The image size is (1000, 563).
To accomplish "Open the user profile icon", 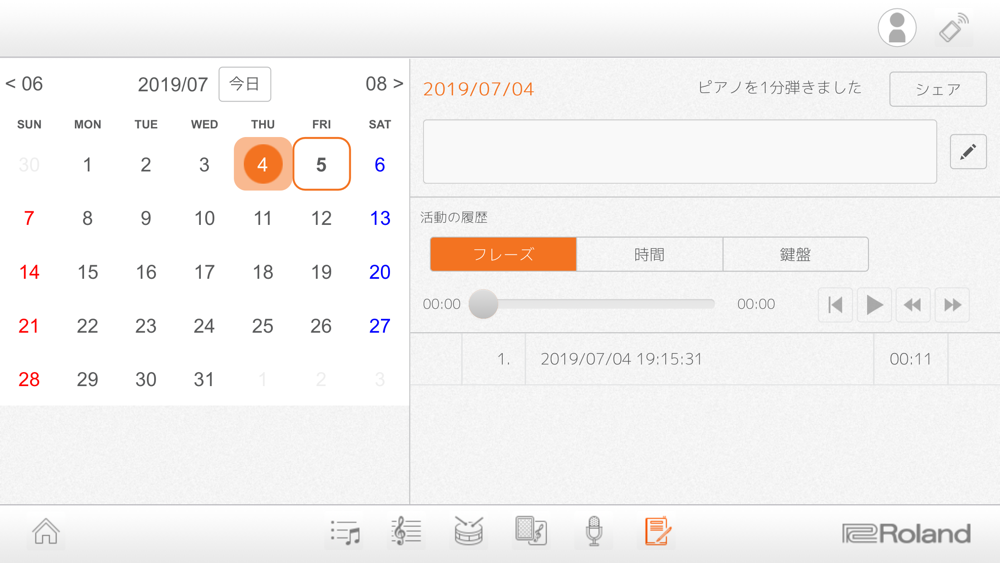I will 897,28.
